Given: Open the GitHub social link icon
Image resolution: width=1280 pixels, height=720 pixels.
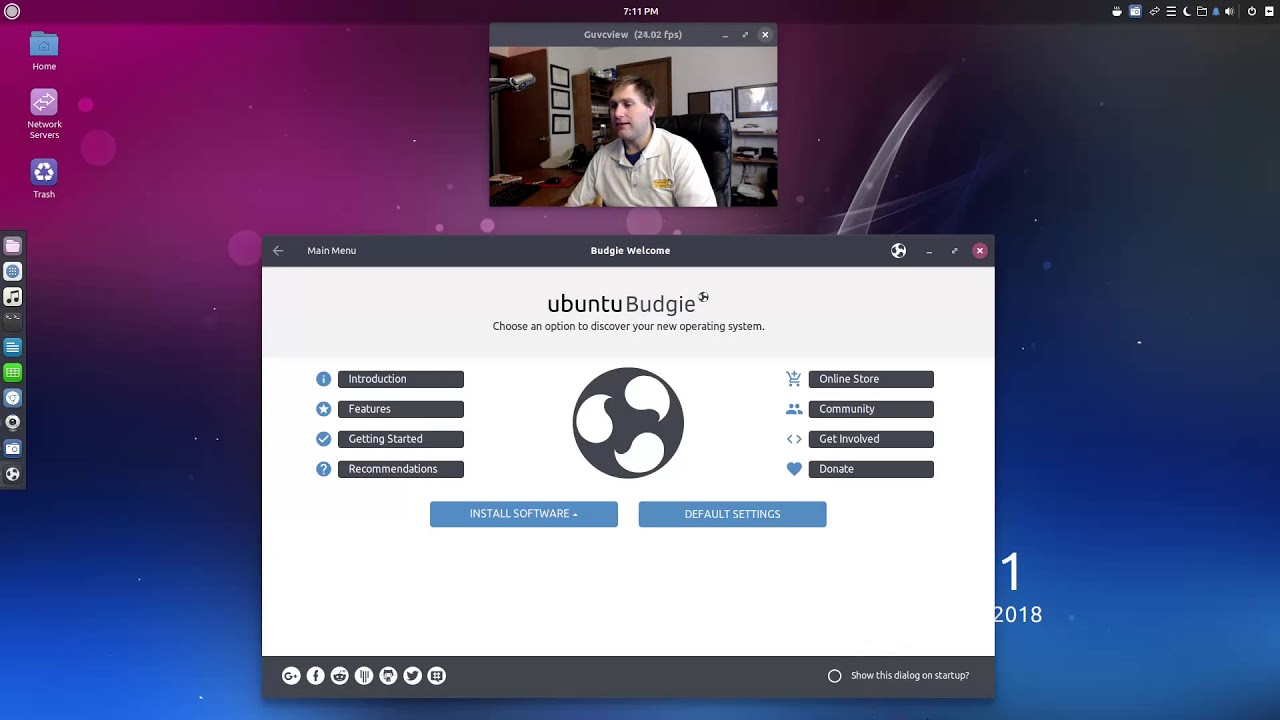Looking at the screenshot, I should click(x=388, y=676).
